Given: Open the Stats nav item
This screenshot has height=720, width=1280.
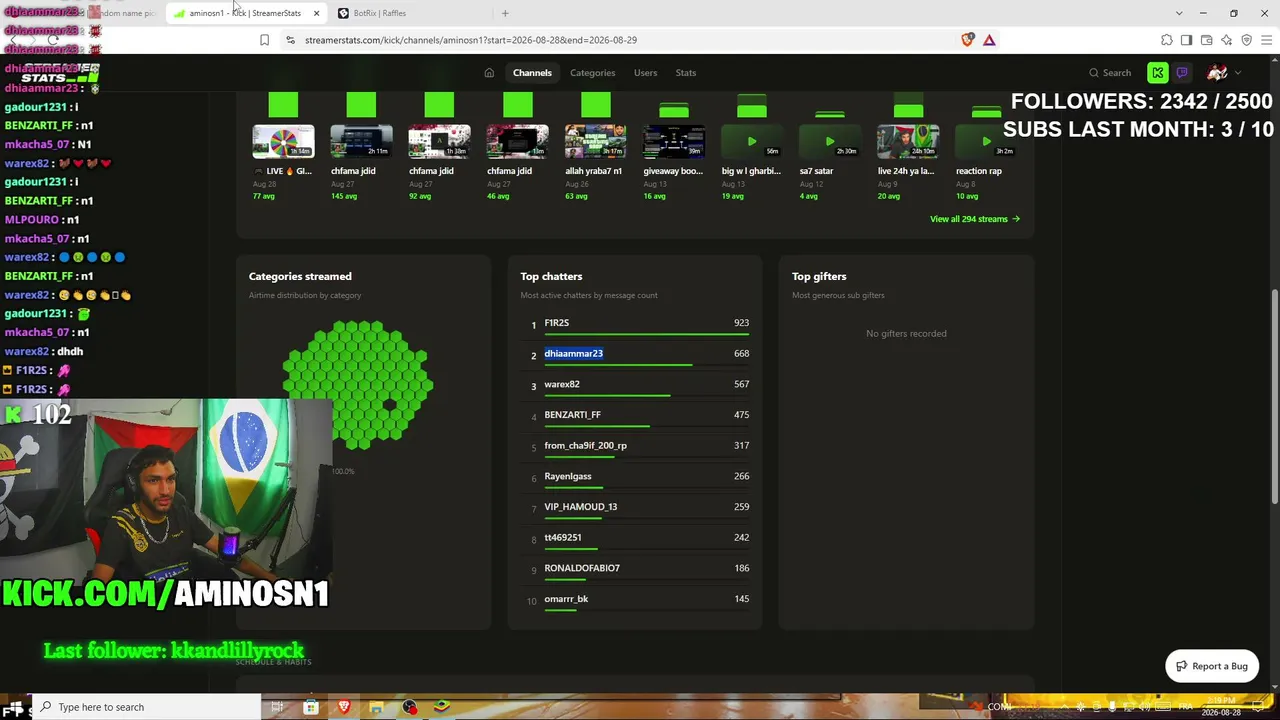Looking at the screenshot, I should click(x=685, y=73).
